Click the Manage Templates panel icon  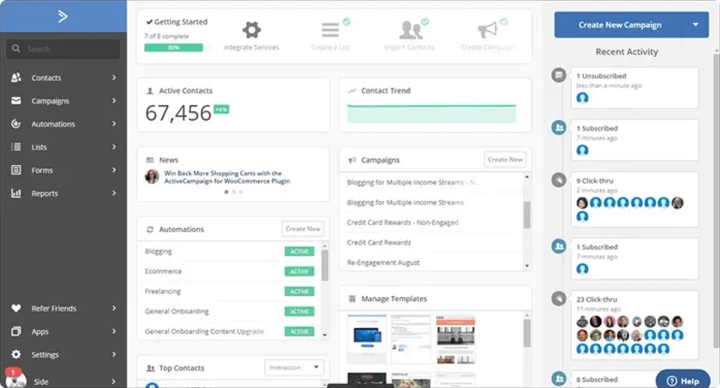click(352, 299)
